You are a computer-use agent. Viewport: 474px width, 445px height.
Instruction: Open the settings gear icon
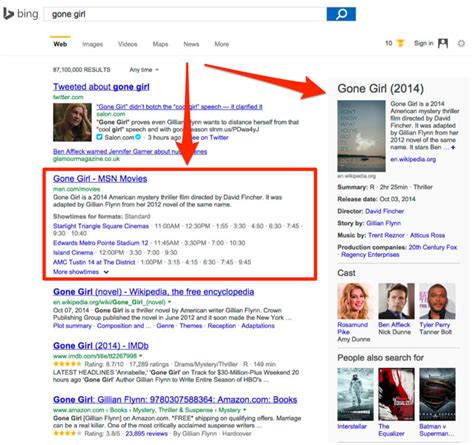click(461, 43)
